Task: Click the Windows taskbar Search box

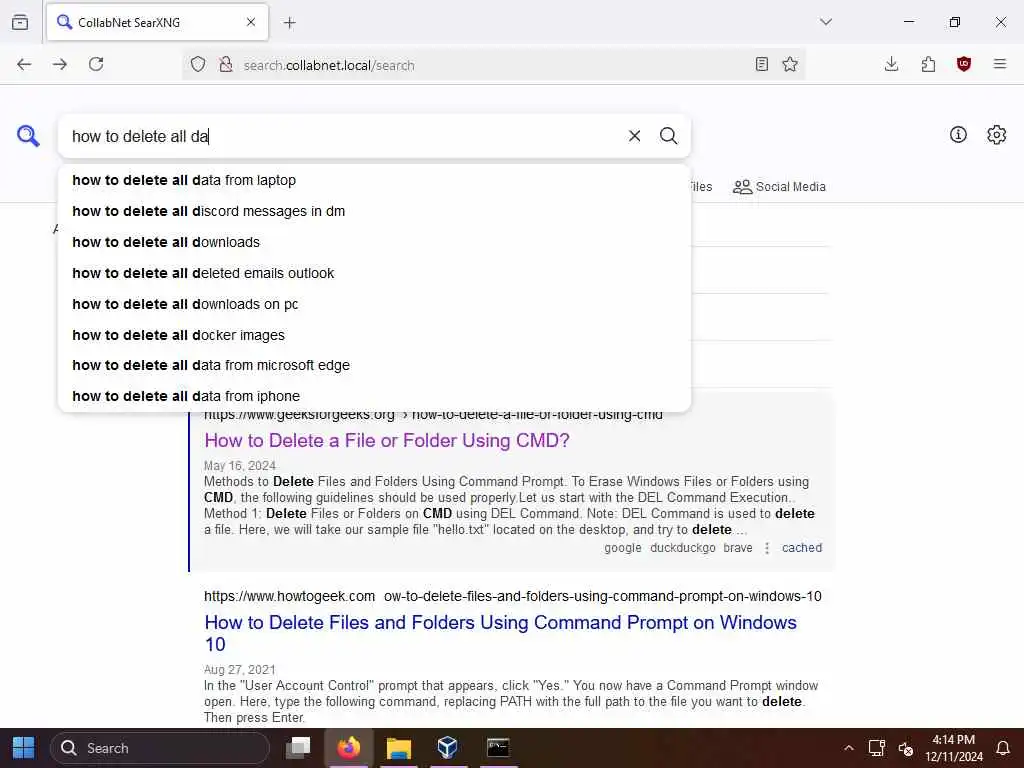Action: [160, 748]
